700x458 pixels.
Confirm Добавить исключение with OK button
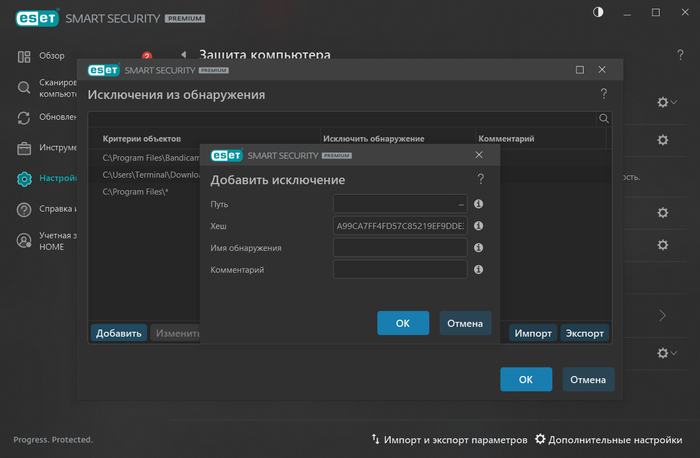click(403, 323)
